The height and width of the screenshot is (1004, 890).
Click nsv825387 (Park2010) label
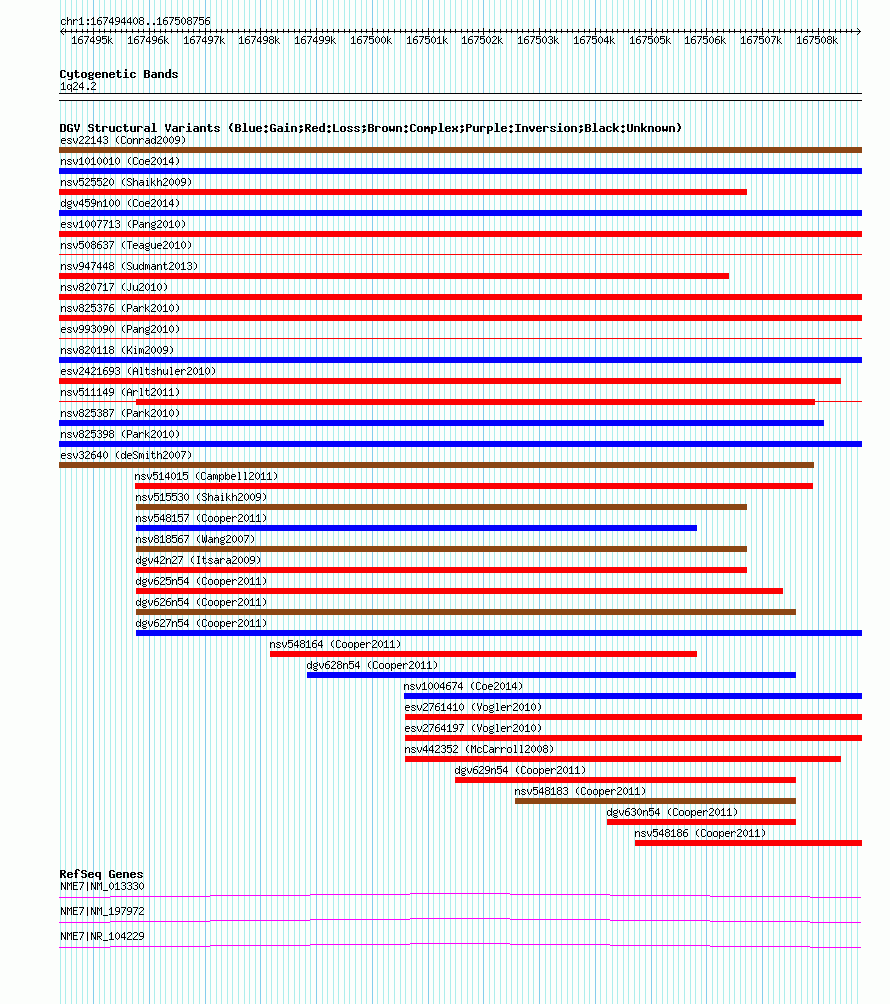(120, 414)
